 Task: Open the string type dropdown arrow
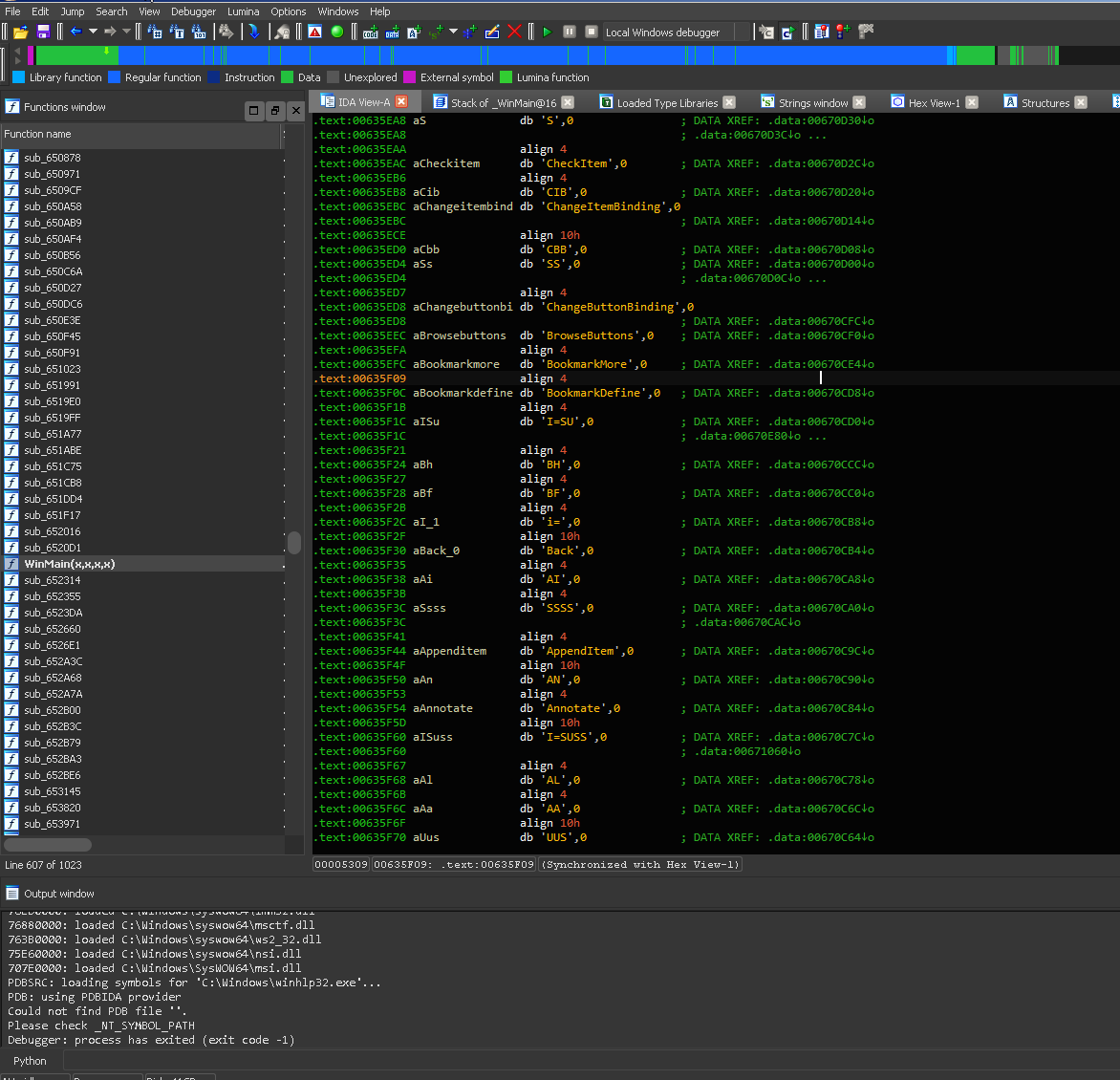pyautogui.click(x=453, y=32)
